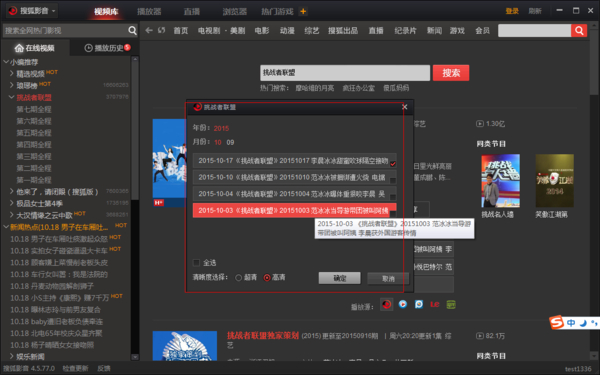600x375 pixels.
Task: Click the left panel search magnifier icon
Action: tap(132, 30)
